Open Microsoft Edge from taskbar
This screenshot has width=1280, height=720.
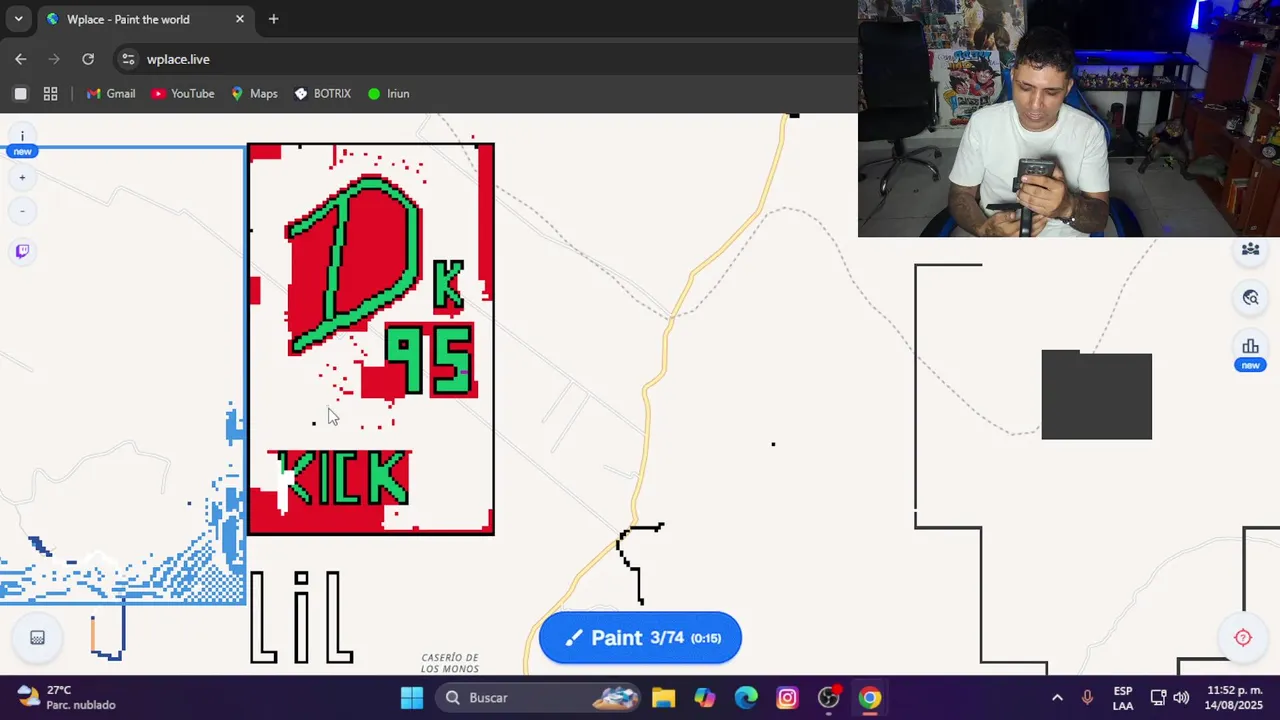(746, 698)
